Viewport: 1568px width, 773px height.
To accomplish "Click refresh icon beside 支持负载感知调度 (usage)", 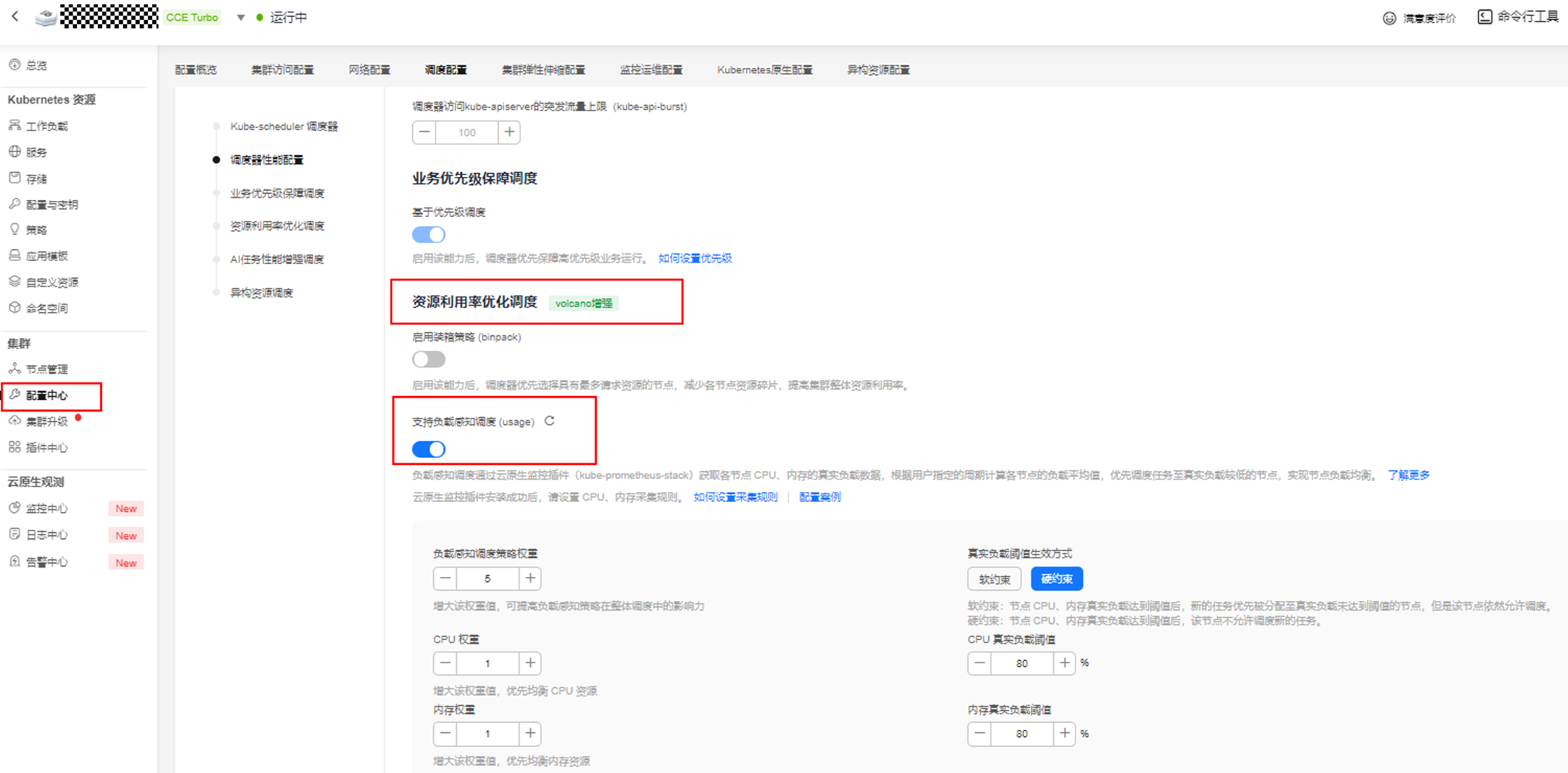I will [x=550, y=421].
